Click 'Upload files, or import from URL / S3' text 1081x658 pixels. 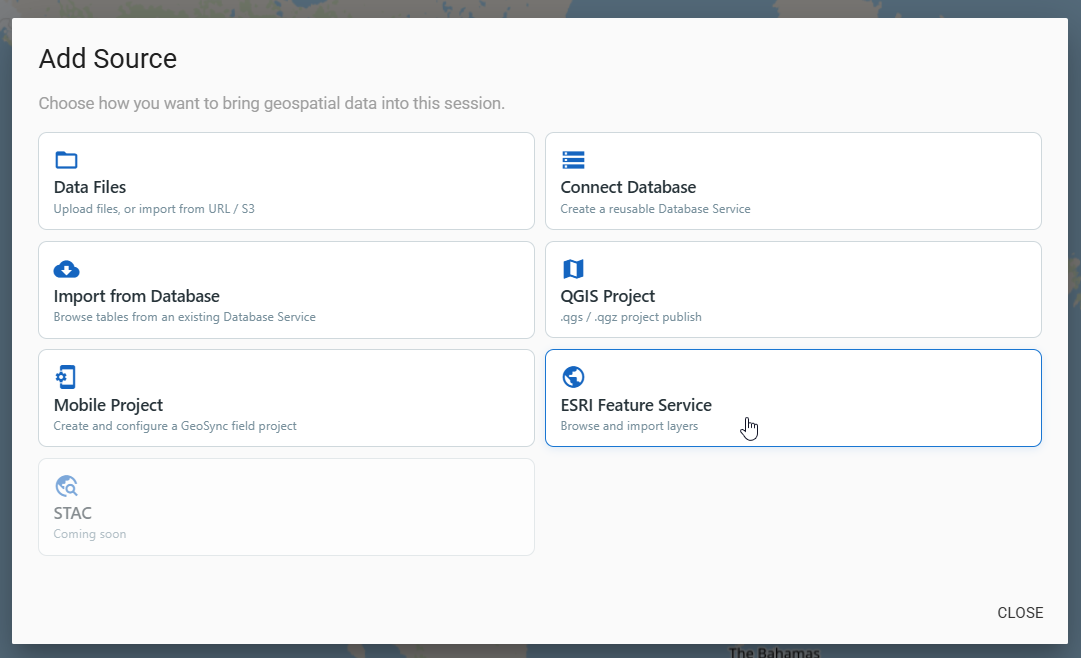click(x=154, y=209)
